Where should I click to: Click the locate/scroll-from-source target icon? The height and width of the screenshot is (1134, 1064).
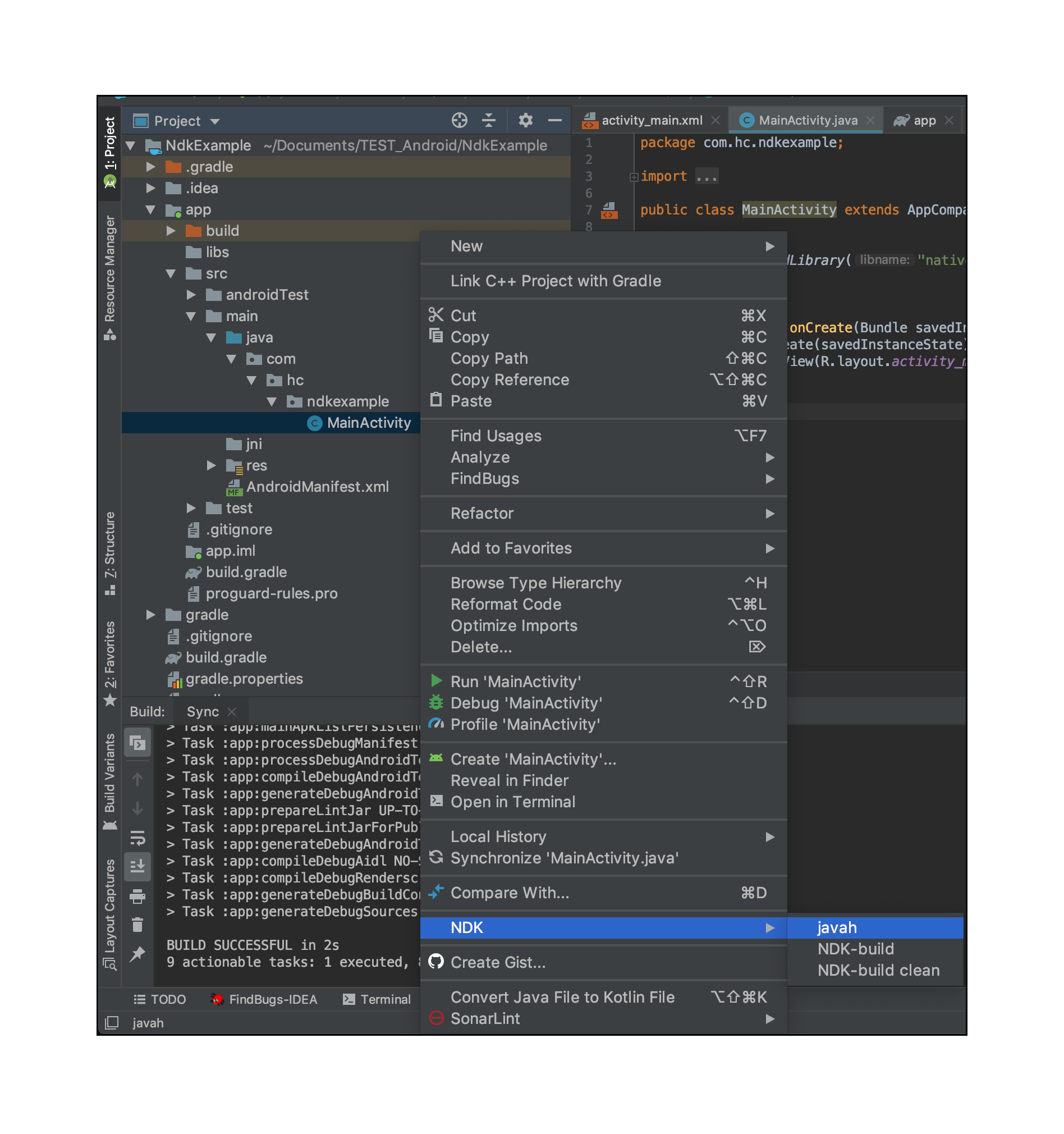[460, 120]
